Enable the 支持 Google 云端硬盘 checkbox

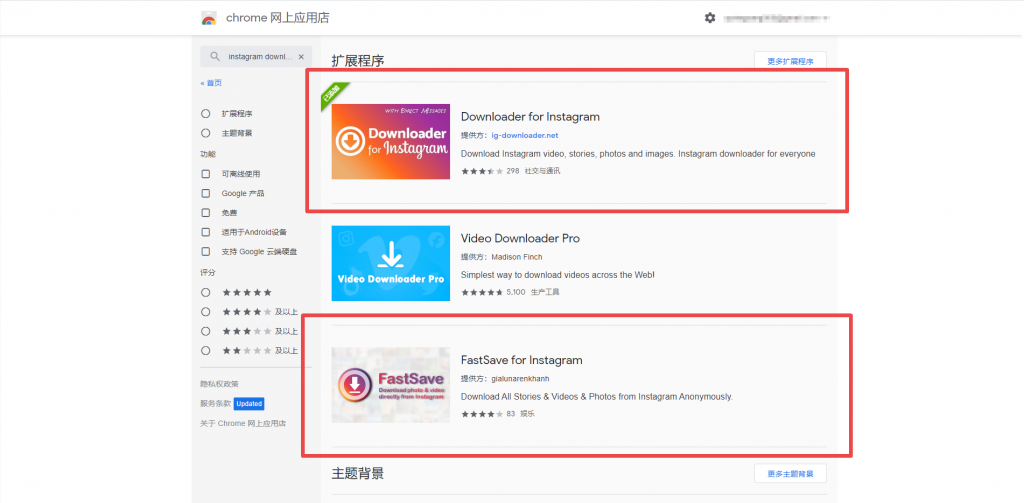206,252
